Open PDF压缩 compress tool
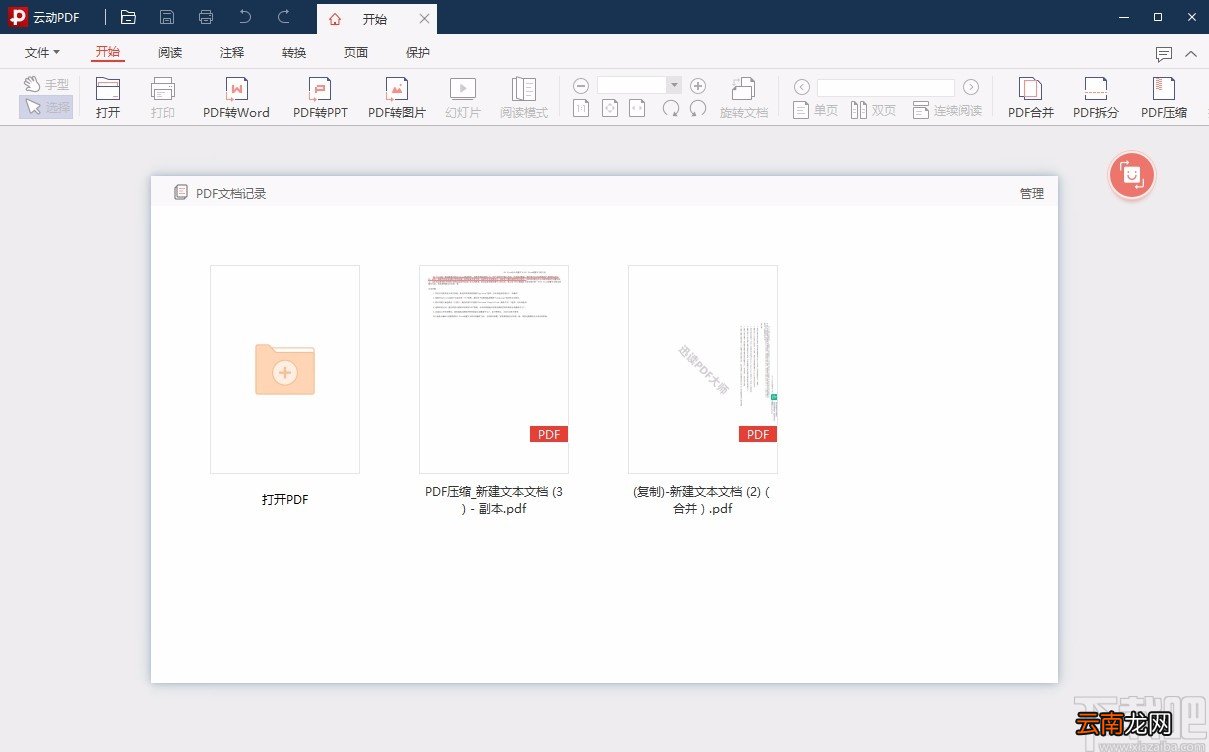 [1164, 98]
